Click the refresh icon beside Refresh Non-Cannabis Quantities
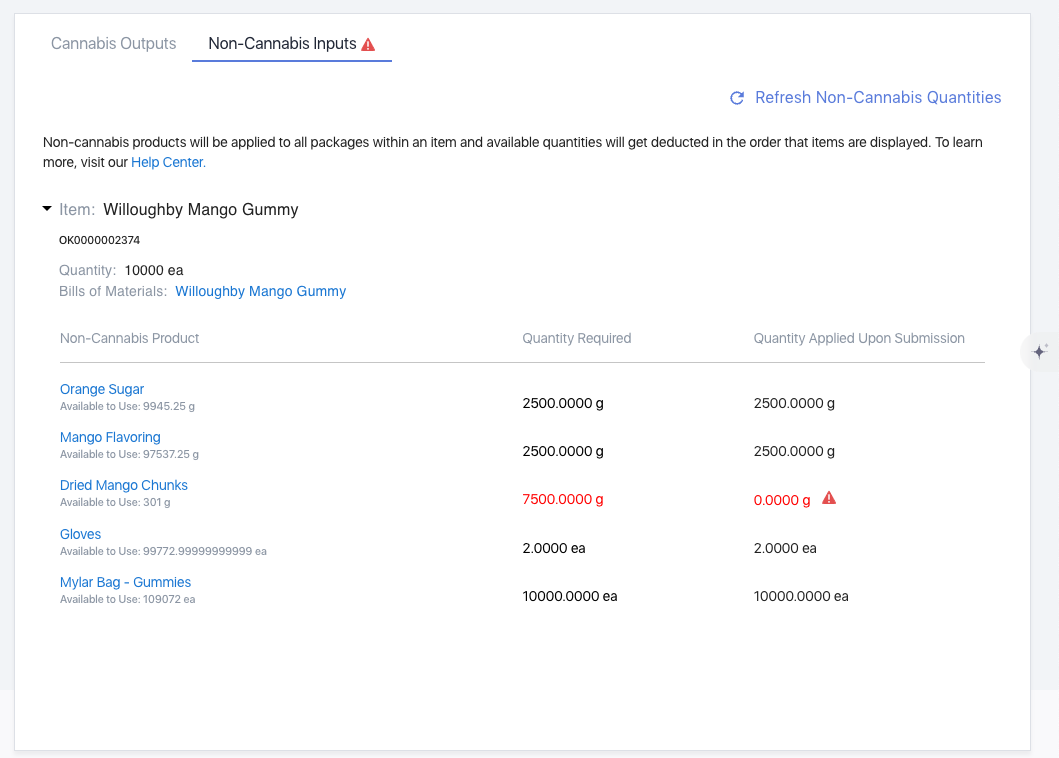 coord(737,97)
